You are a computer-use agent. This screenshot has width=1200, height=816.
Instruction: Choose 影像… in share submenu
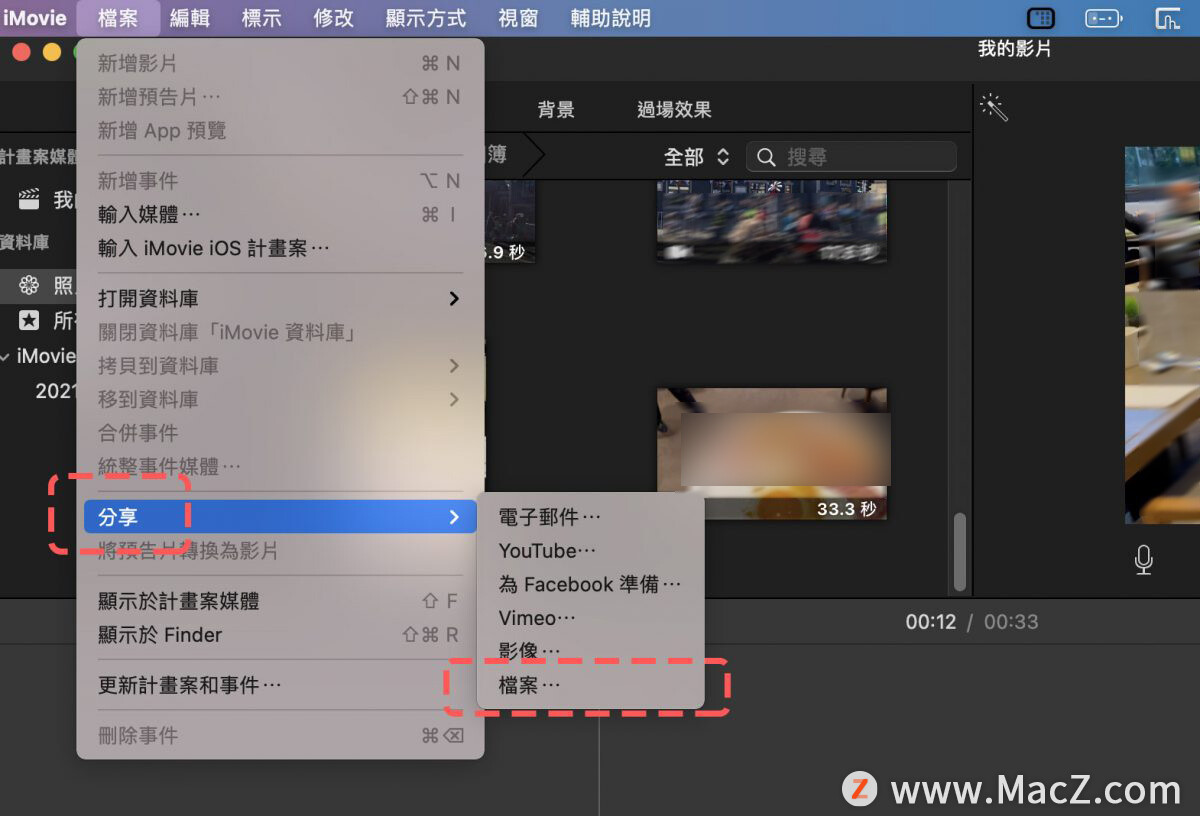(590, 651)
